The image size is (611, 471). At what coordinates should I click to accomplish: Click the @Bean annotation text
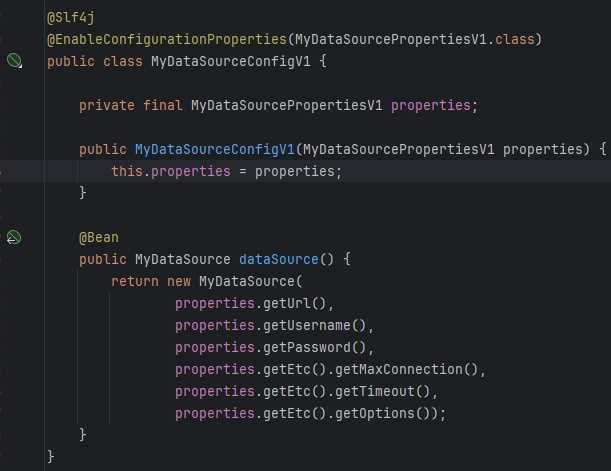[x=99, y=237]
